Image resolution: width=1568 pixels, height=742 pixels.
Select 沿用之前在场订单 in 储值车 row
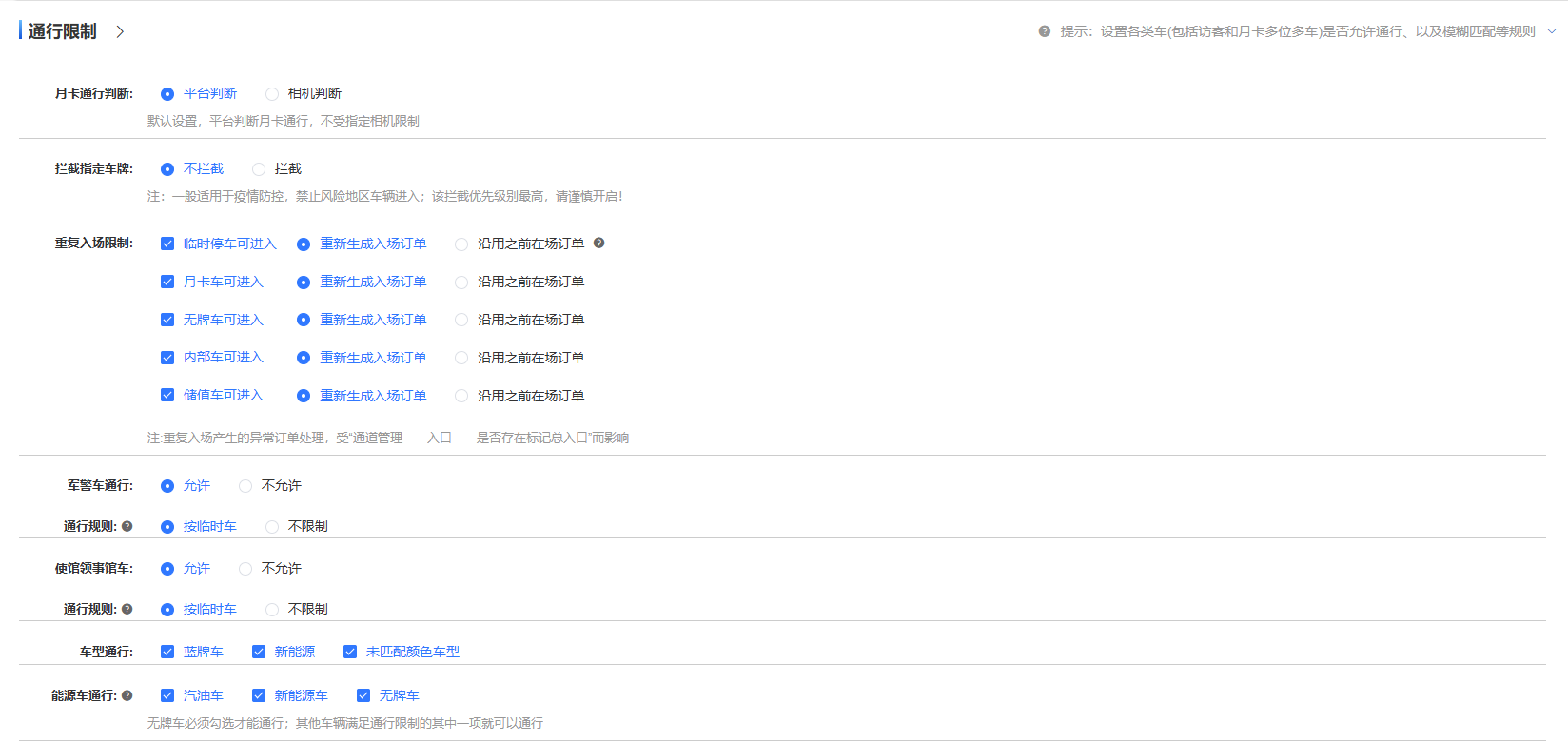tap(461, 396)
